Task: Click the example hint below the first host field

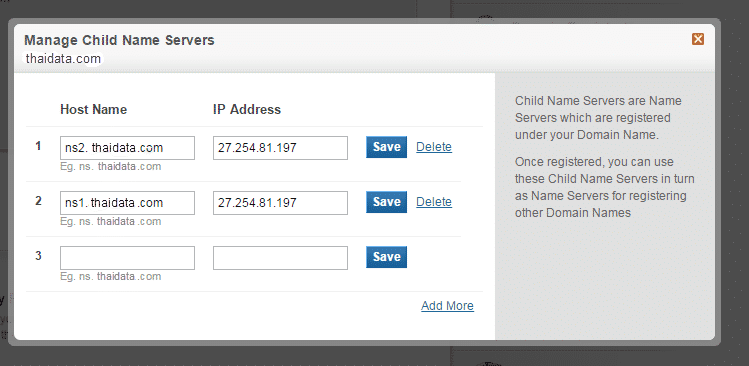Action: (111, 167)
